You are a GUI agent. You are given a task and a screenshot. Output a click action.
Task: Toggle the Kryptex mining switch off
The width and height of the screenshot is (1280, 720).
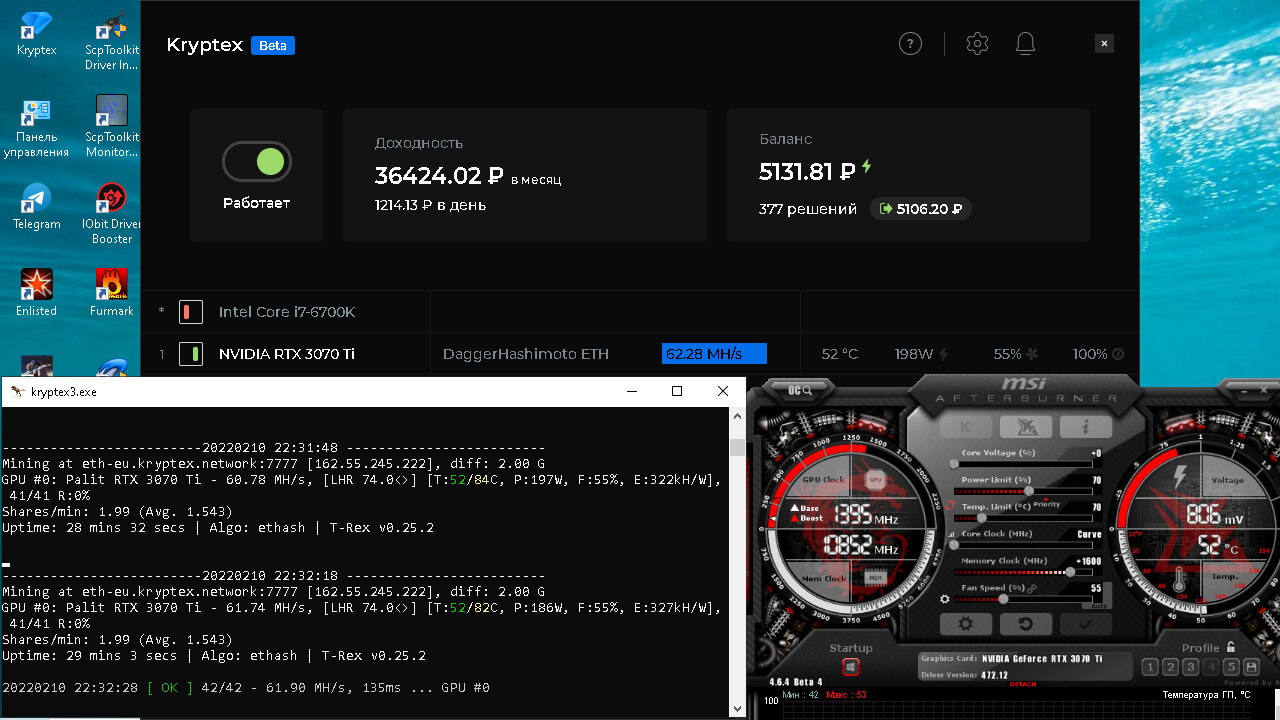click(x=257, y=161)
